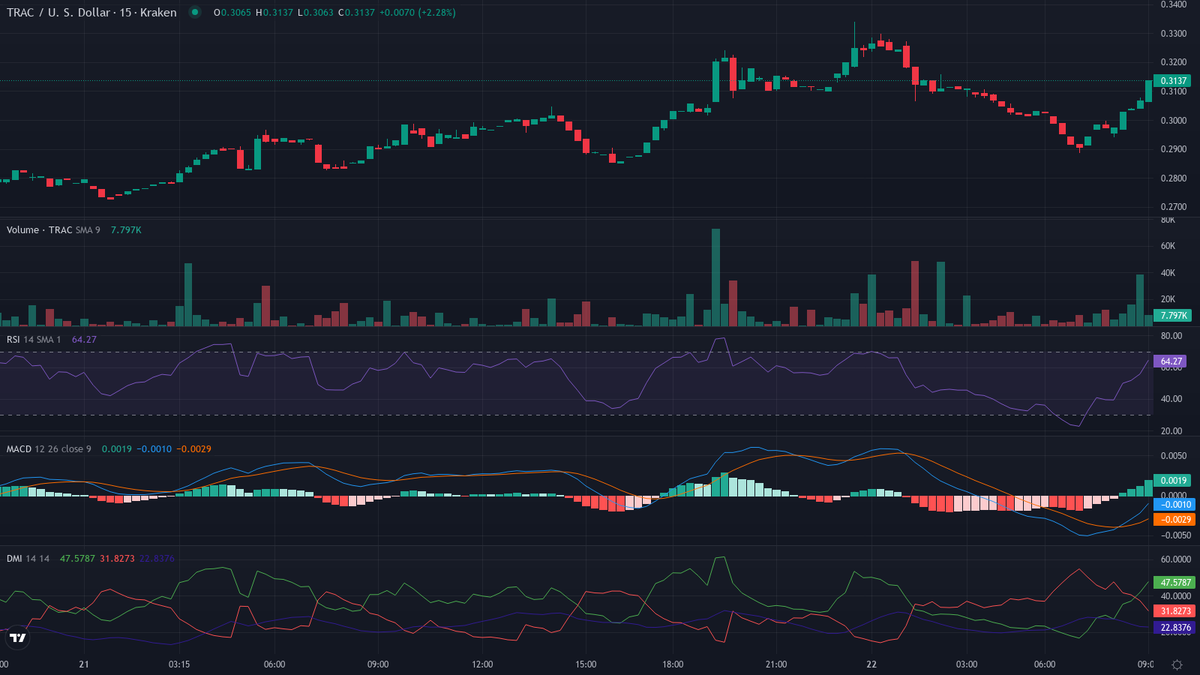
Task: Click the green 0.0019 MACD axis label
Action: [1173, 480]
